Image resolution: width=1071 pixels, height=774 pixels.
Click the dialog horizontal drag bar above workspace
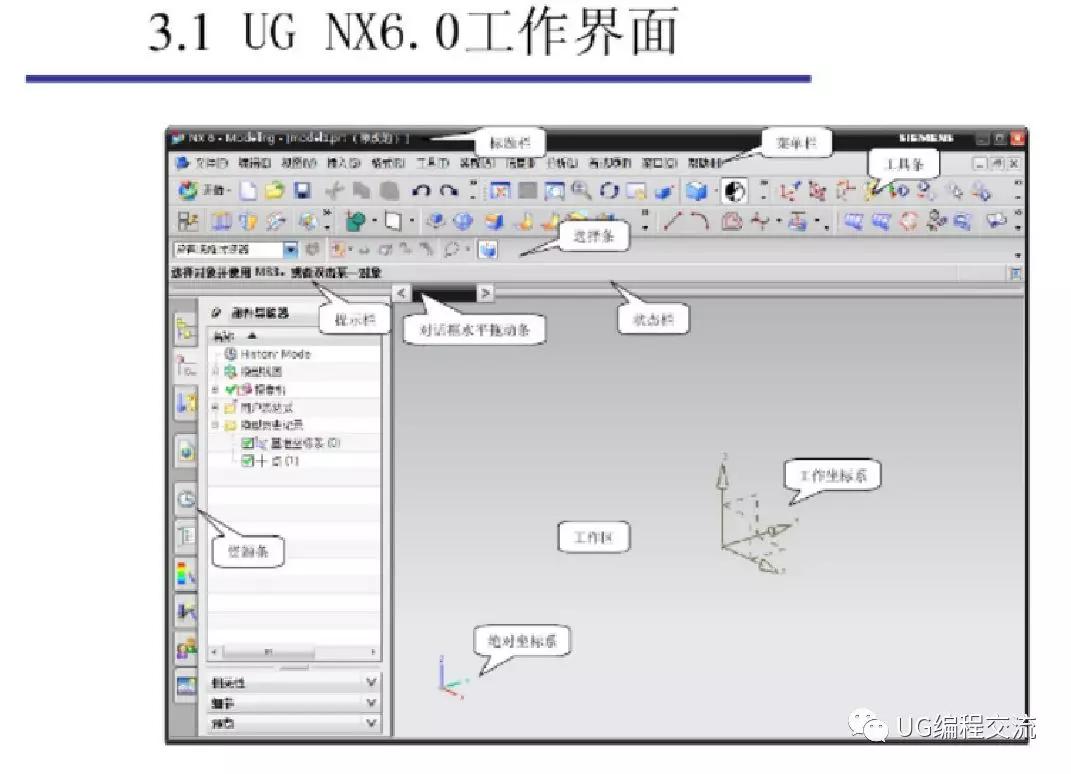(x=440, y=292)
